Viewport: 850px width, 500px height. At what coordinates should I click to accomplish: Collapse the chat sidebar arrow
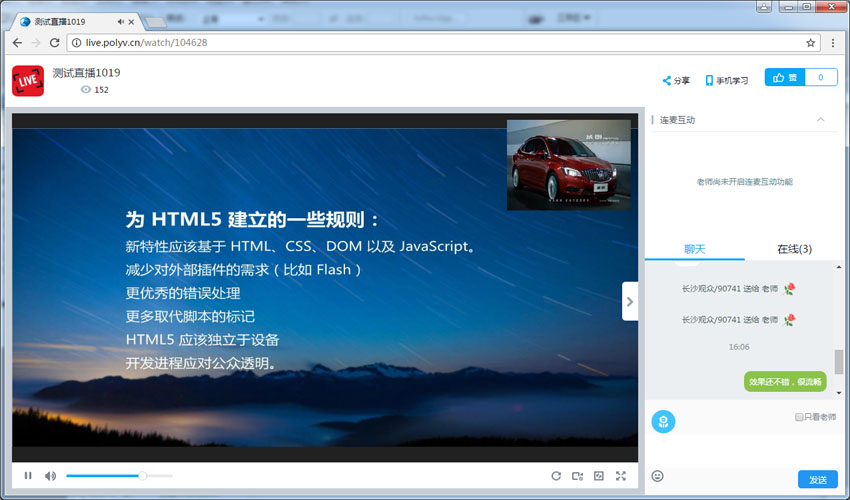point(630,302)
